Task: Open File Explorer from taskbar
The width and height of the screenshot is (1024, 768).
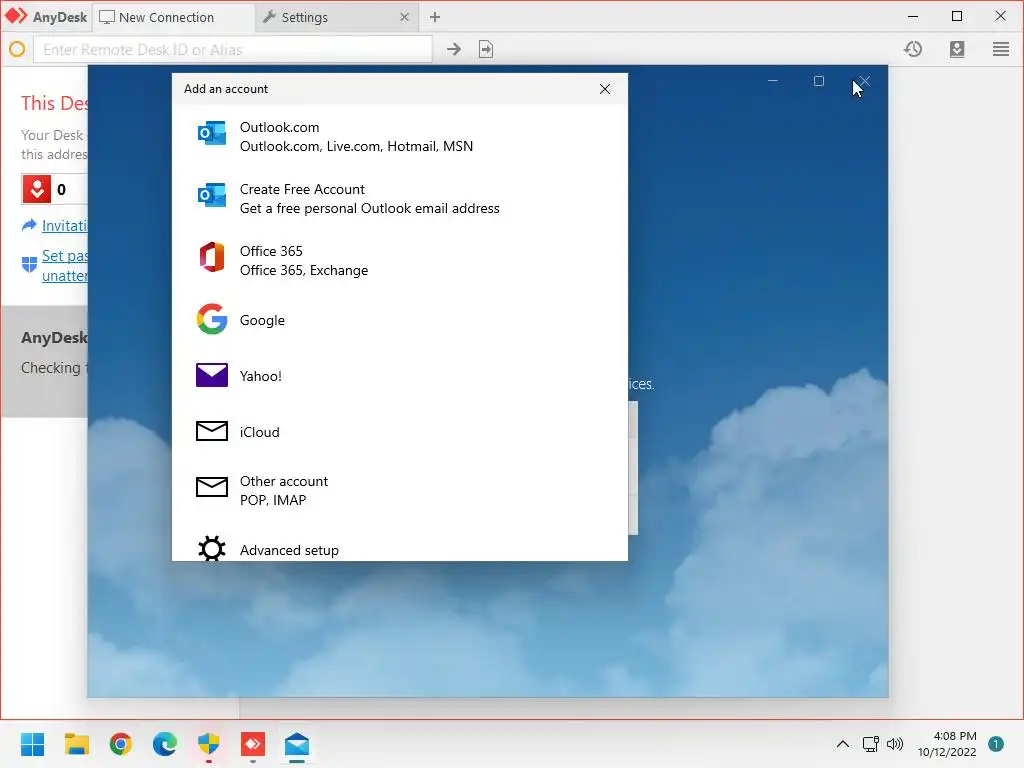Action: 76,744
